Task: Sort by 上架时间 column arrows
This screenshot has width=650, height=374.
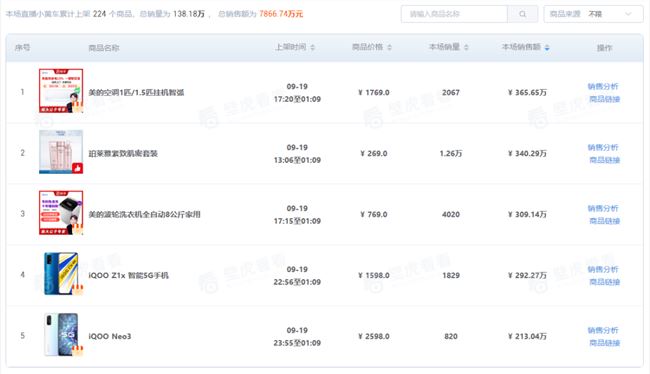Action: pos(313,48)
